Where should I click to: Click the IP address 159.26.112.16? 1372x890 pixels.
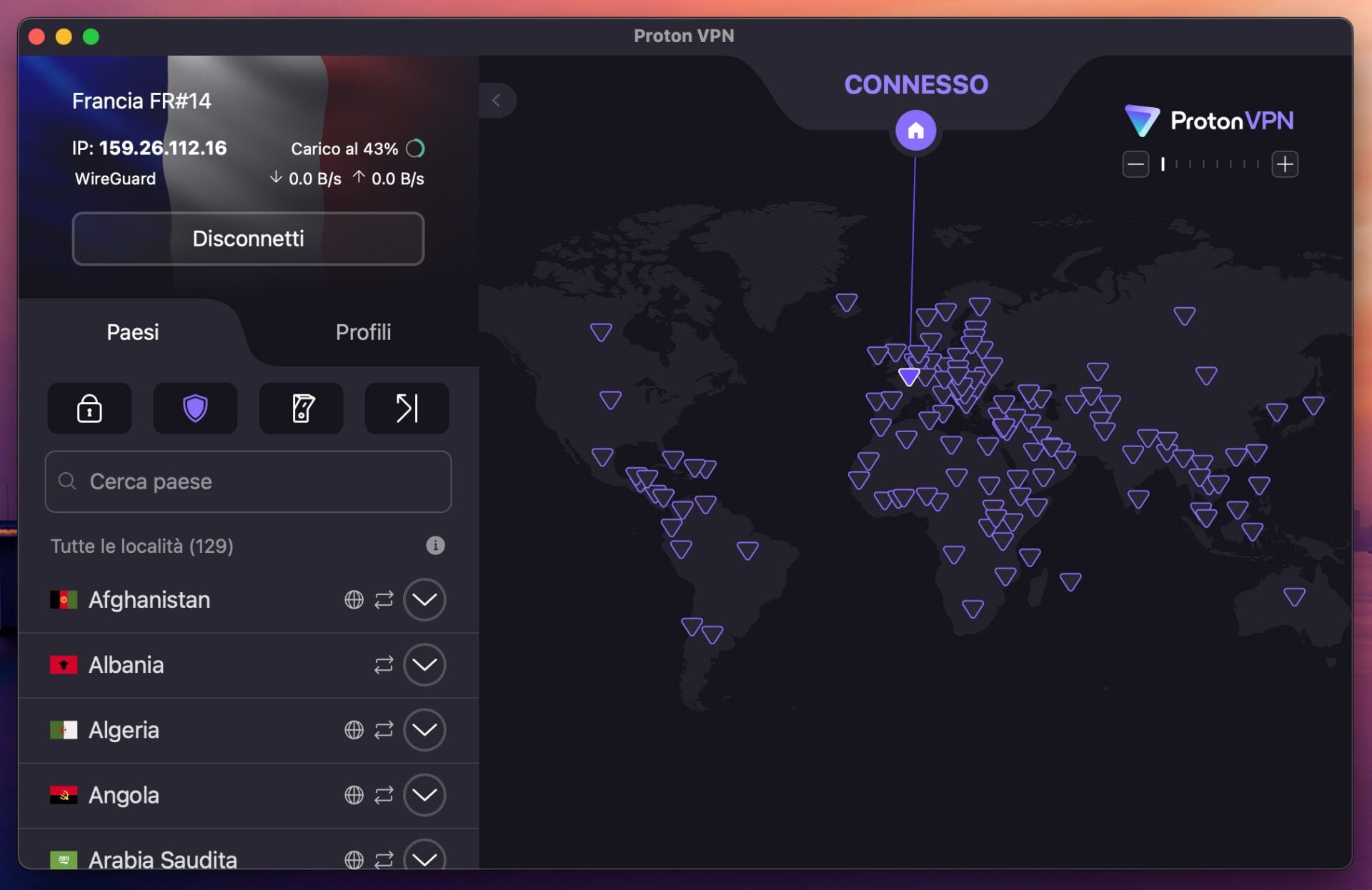(163, 148)
